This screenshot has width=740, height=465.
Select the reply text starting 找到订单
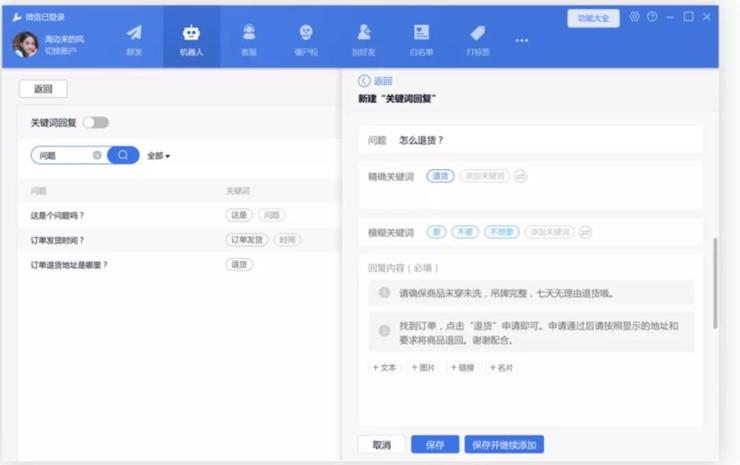pos(538,332)
